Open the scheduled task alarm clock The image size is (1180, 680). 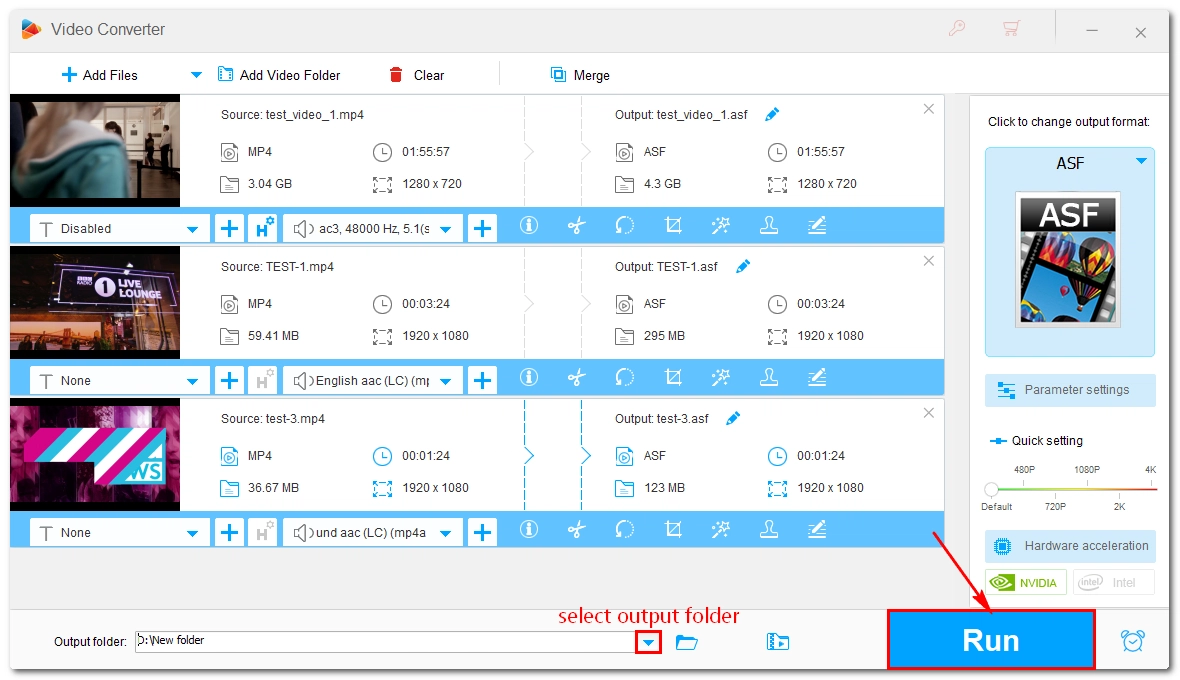1133,640
